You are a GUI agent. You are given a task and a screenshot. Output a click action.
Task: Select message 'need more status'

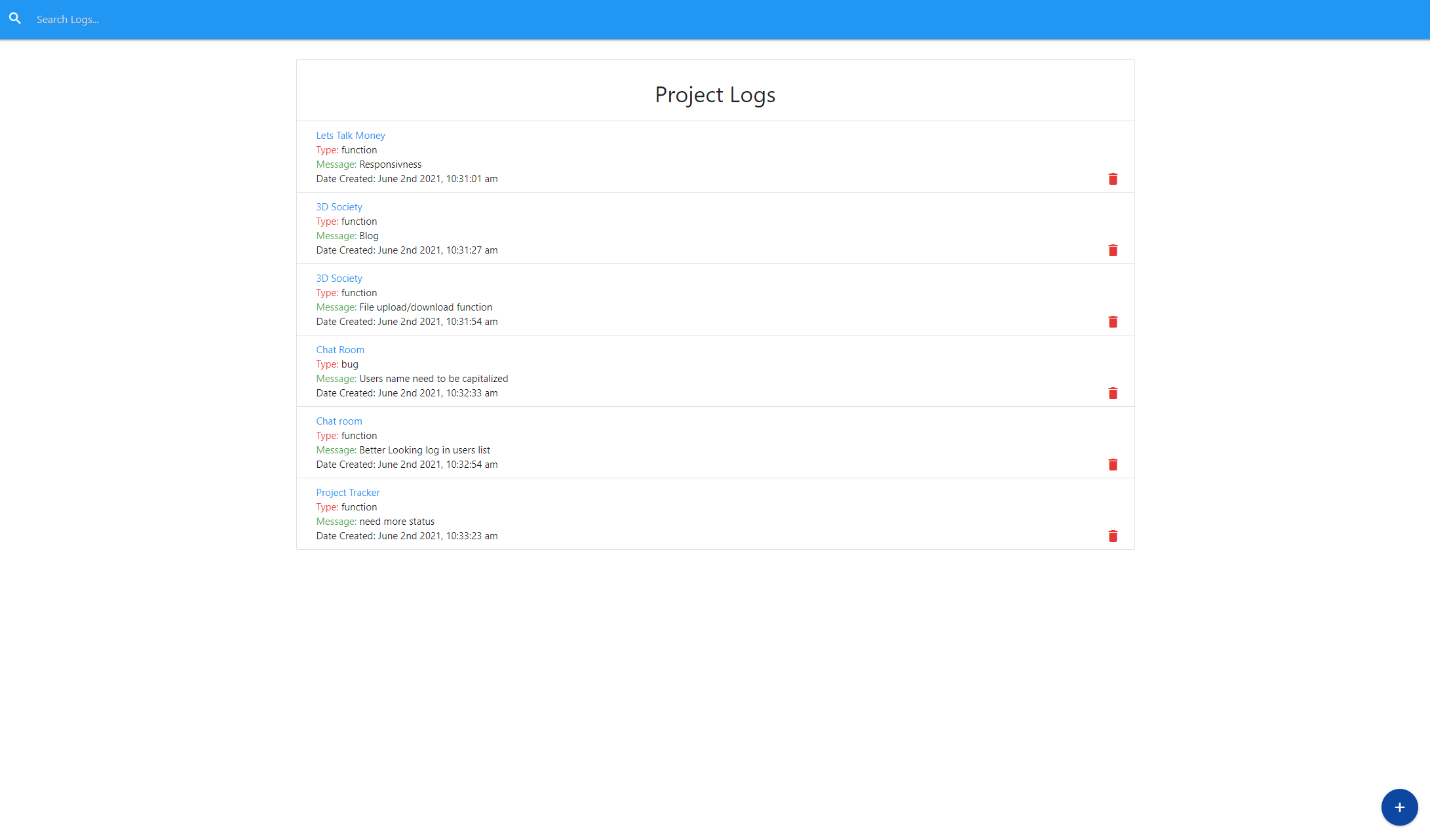397,522
